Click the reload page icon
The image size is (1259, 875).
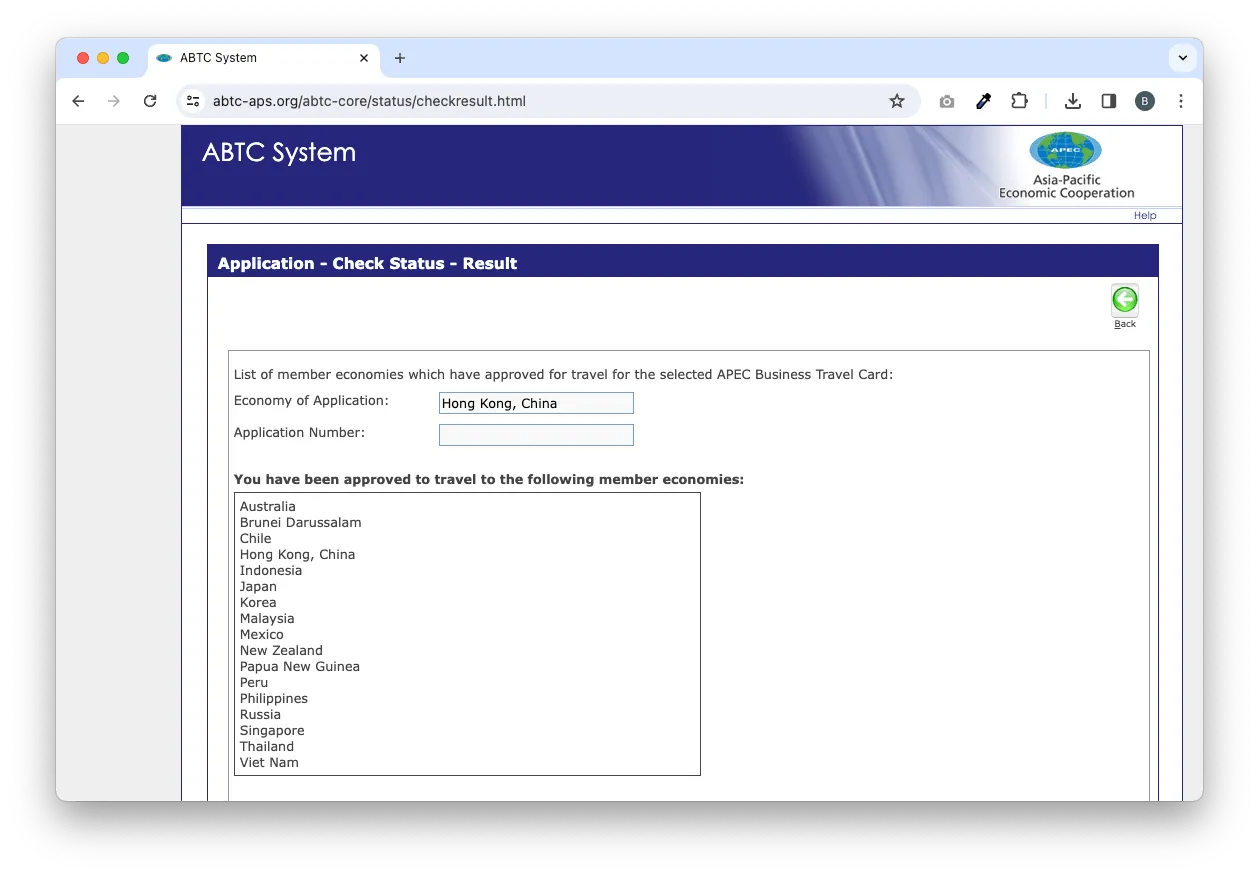pos(150,101)
